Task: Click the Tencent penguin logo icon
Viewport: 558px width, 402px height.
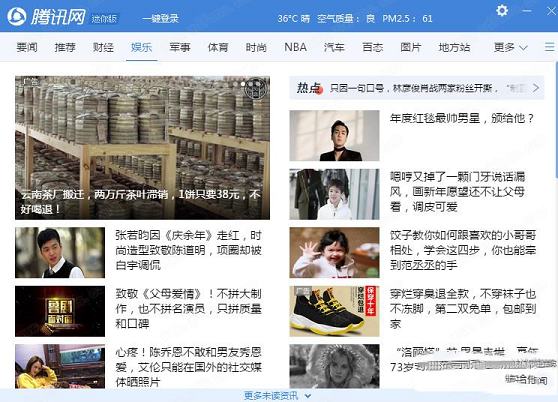Action: coord(17,17)
